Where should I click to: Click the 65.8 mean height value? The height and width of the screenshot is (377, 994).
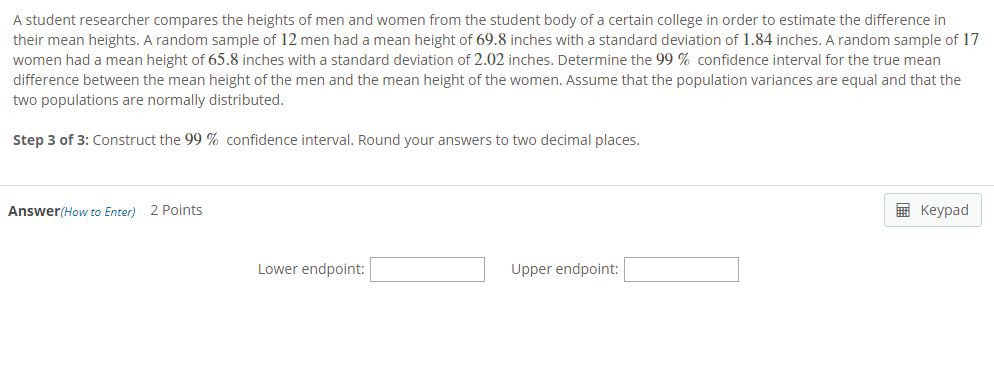[x=223, y=60]
